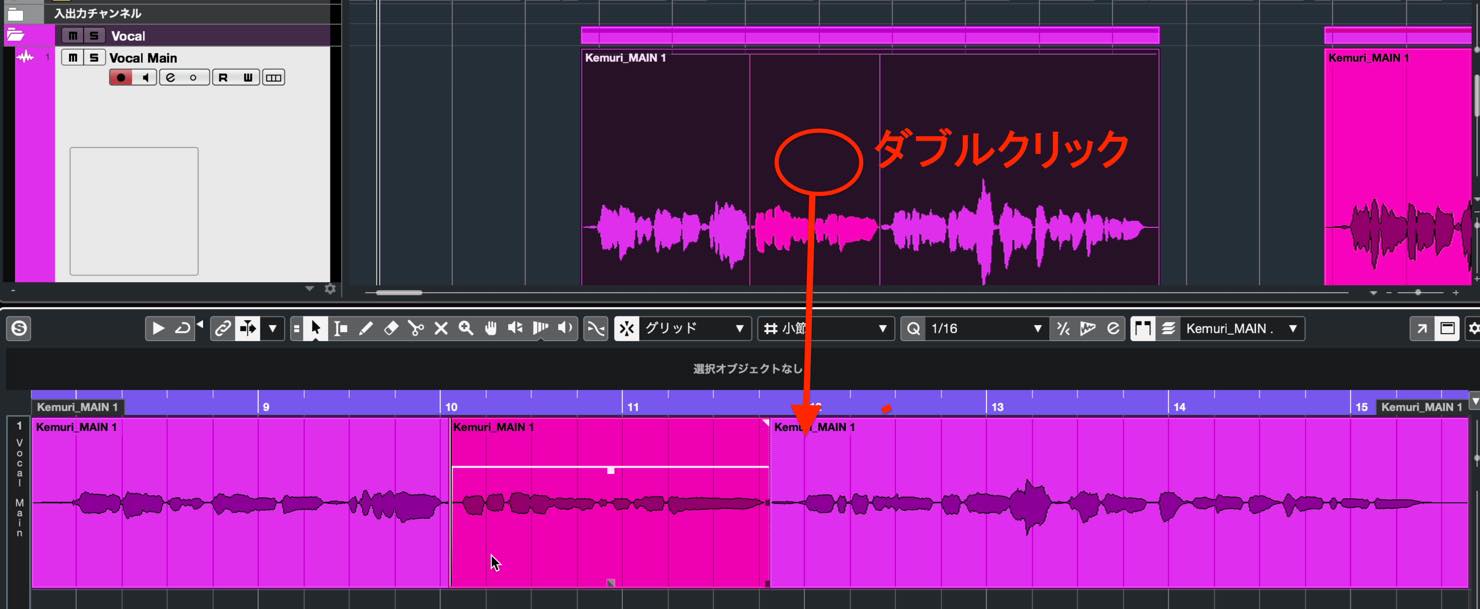Viewport: 1480px width, 609px height.
Task: Select the Erase tool
Action: coord(391,328)
